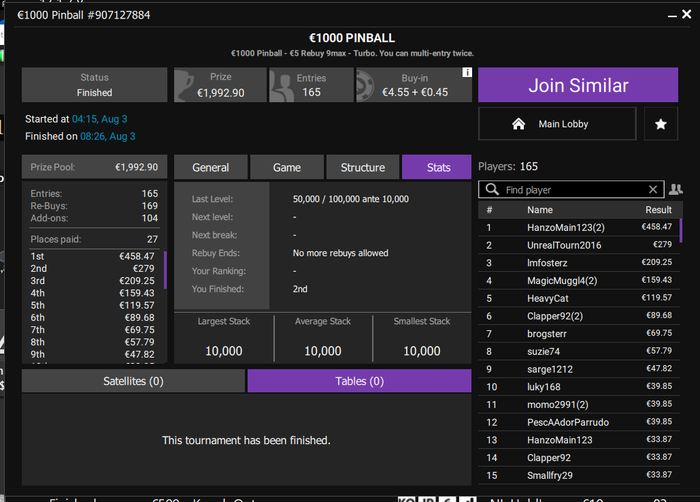Select player suzie74 row

point(579,351)
